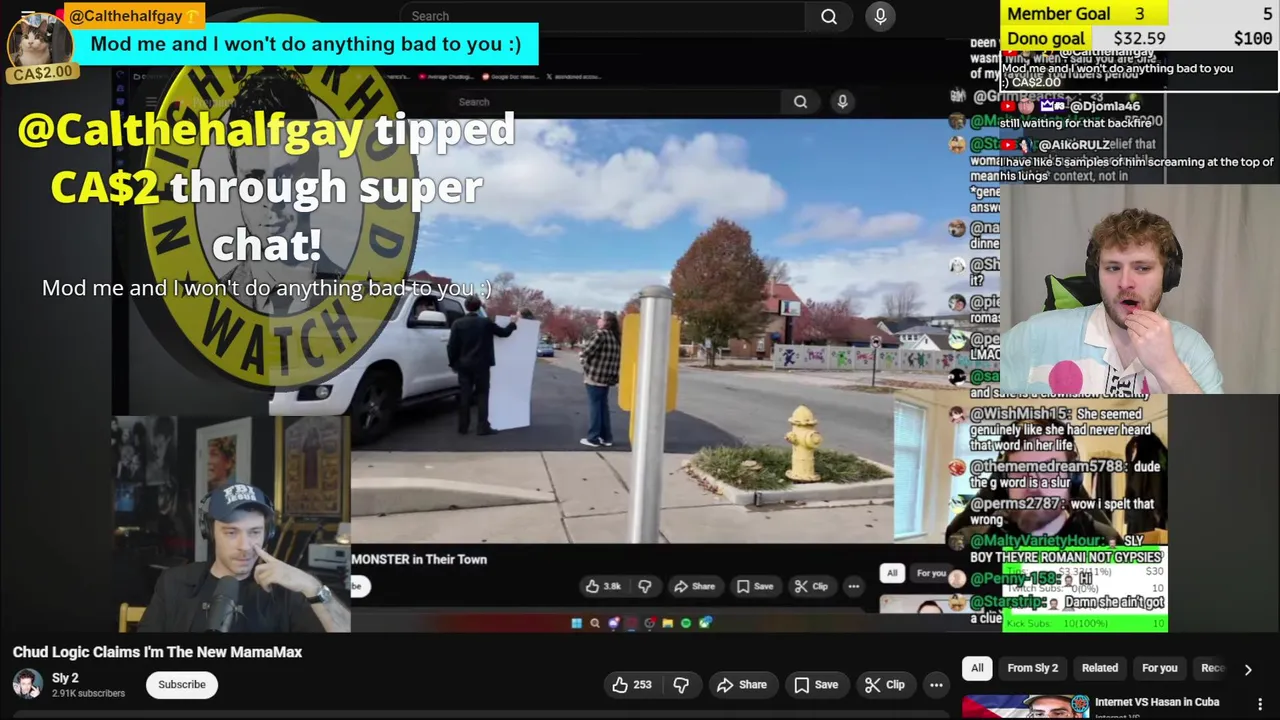This screenshot has width=1280, height=720.
Task: Click the search magnifier inside the embedded video
Action: [x=800, y=102]
